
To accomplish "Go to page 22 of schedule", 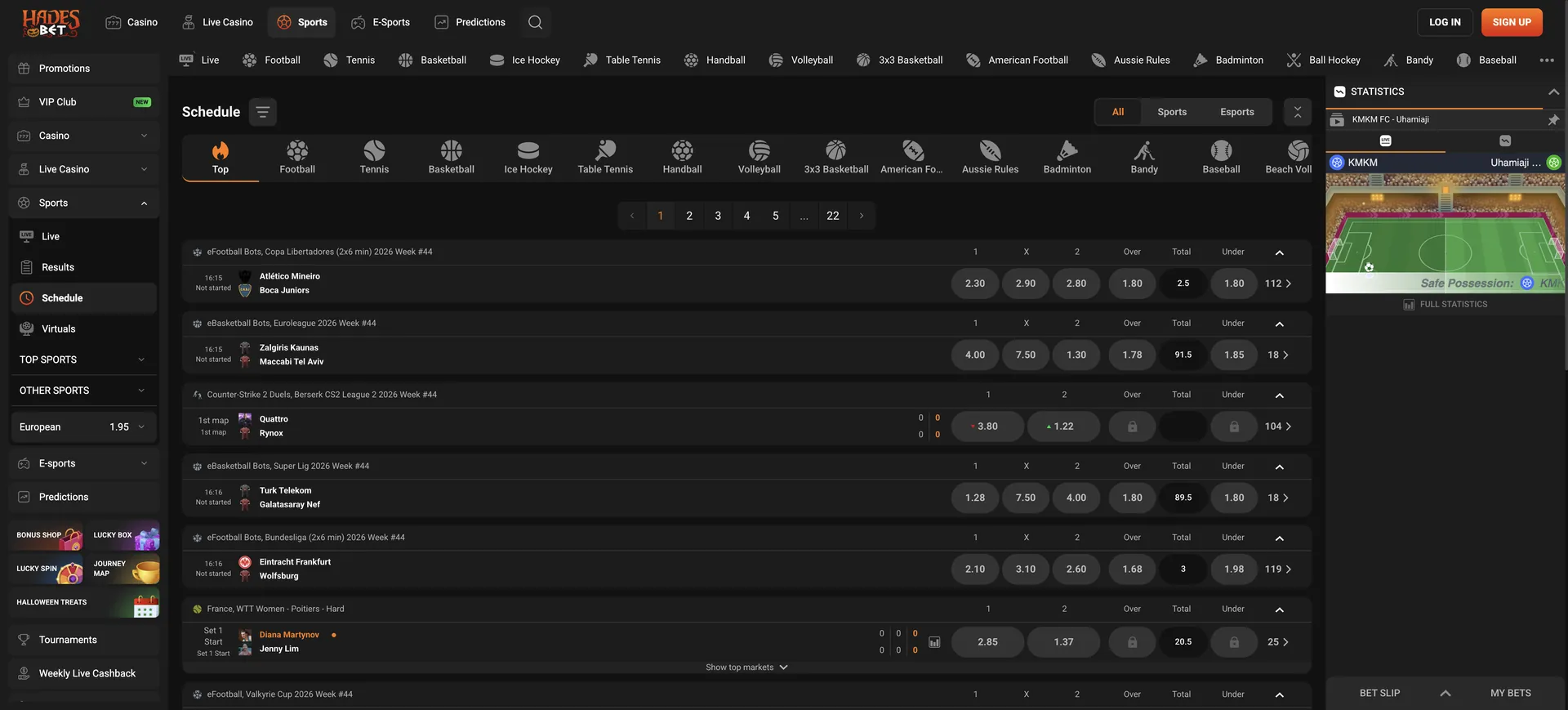I will 832,216.
